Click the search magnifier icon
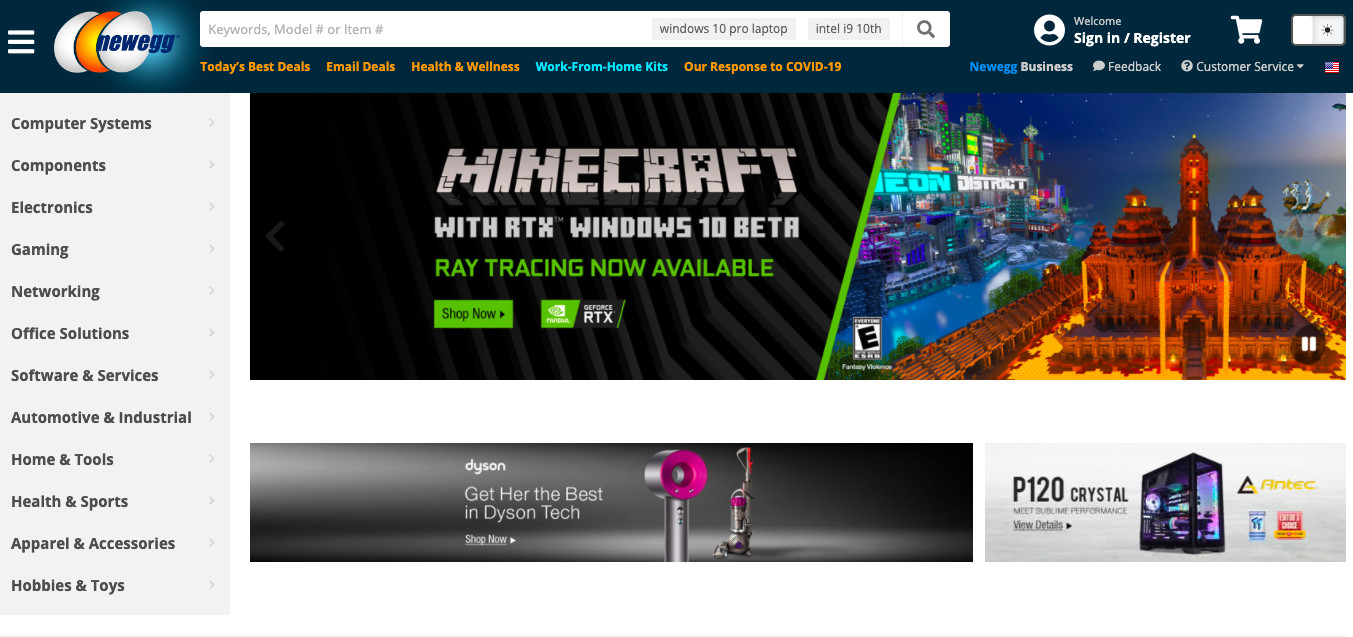Image resolution: width=1353 pixels, height=637 pixels. pos(926,29)
